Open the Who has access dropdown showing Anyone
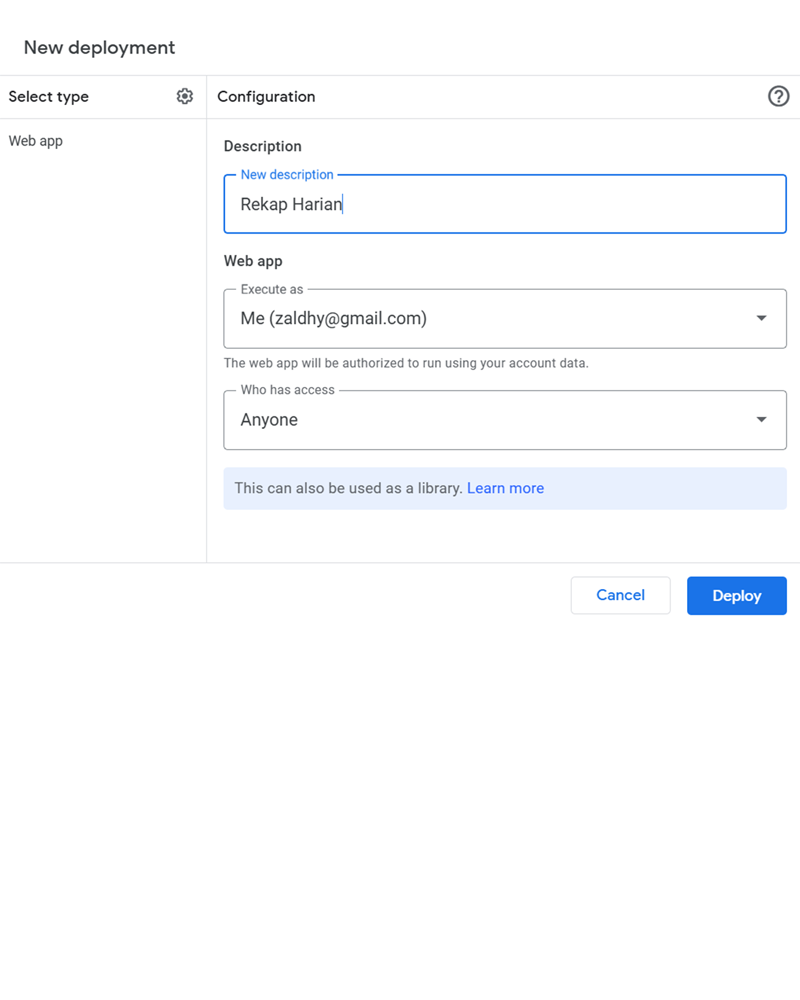 [505, 420]
